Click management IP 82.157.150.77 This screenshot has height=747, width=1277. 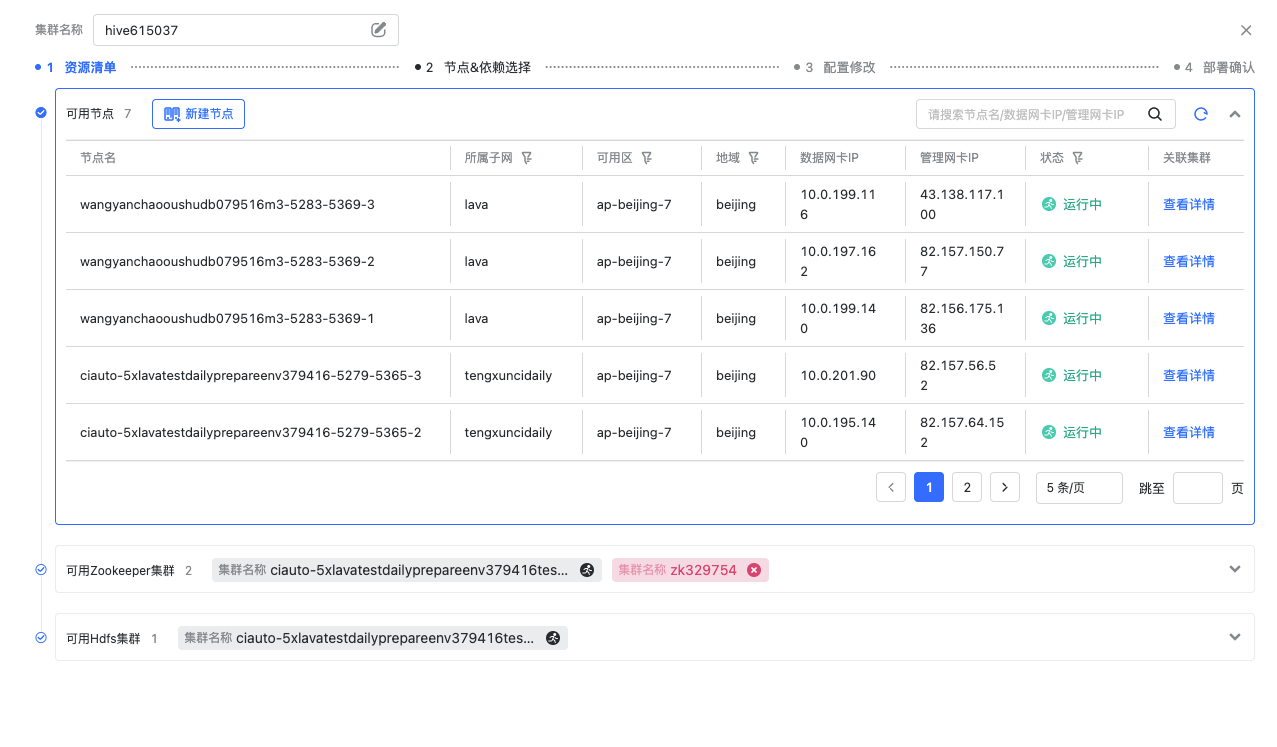tap(962, 261)
